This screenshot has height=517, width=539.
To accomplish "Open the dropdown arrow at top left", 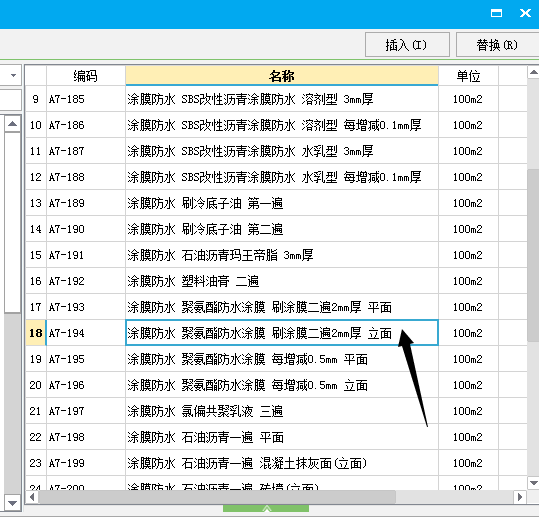I will (13, 75).
